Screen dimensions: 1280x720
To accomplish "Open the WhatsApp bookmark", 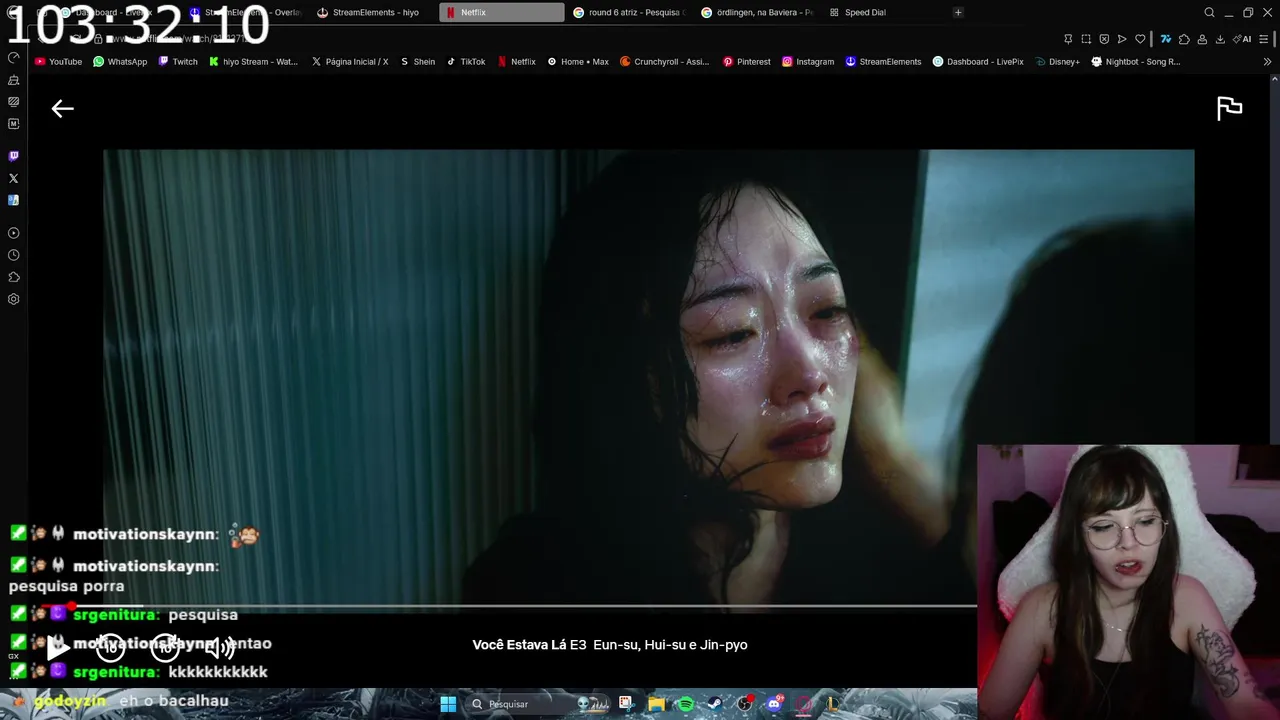I will click(x=120, y=61).
